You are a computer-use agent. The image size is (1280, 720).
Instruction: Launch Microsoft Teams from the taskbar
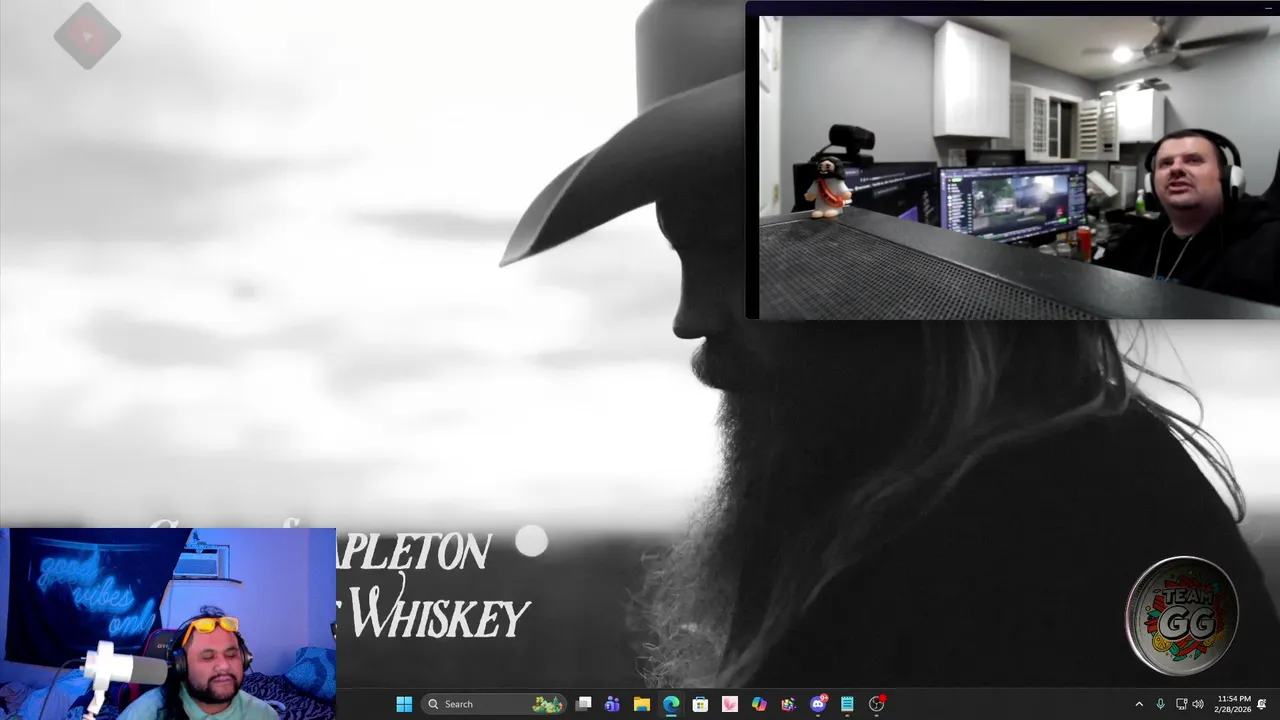tap(612, 704)
